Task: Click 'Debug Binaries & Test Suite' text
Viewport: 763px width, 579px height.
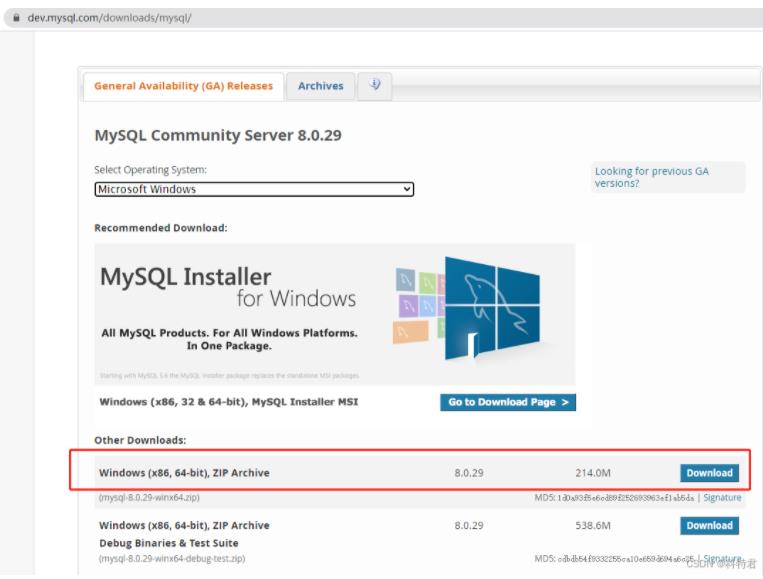Action: pos(169,543)
